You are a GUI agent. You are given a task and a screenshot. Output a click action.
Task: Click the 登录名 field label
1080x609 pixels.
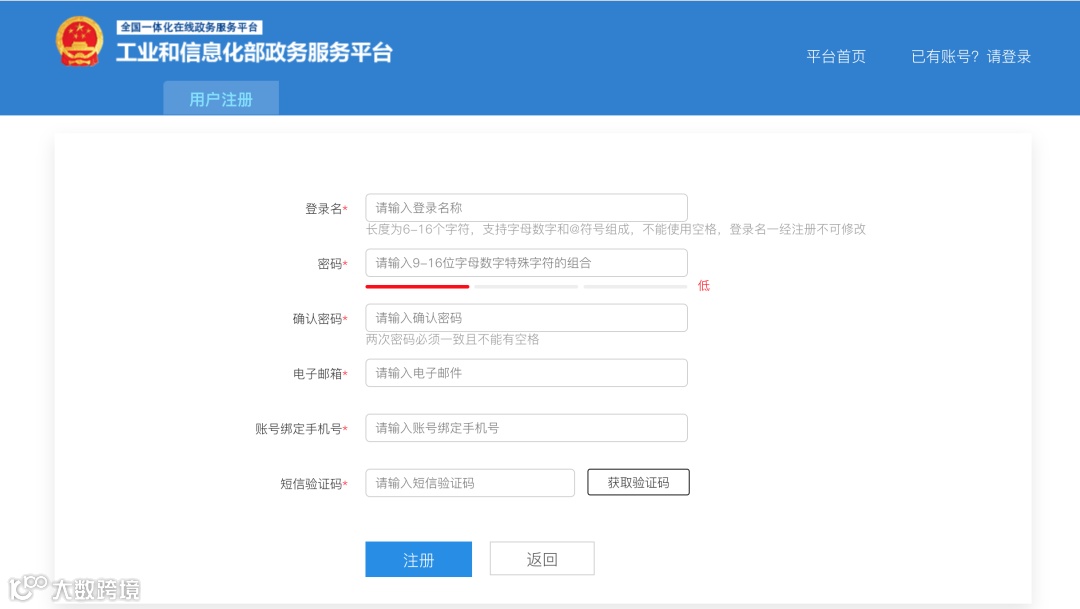(326, 208)
